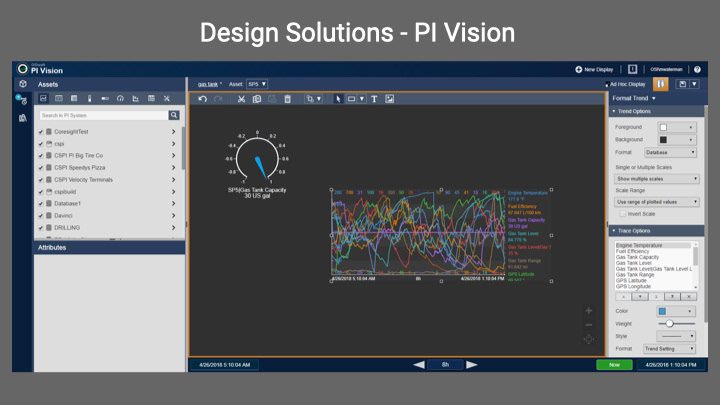Click the Copy icon

click(x=257, y=99)
